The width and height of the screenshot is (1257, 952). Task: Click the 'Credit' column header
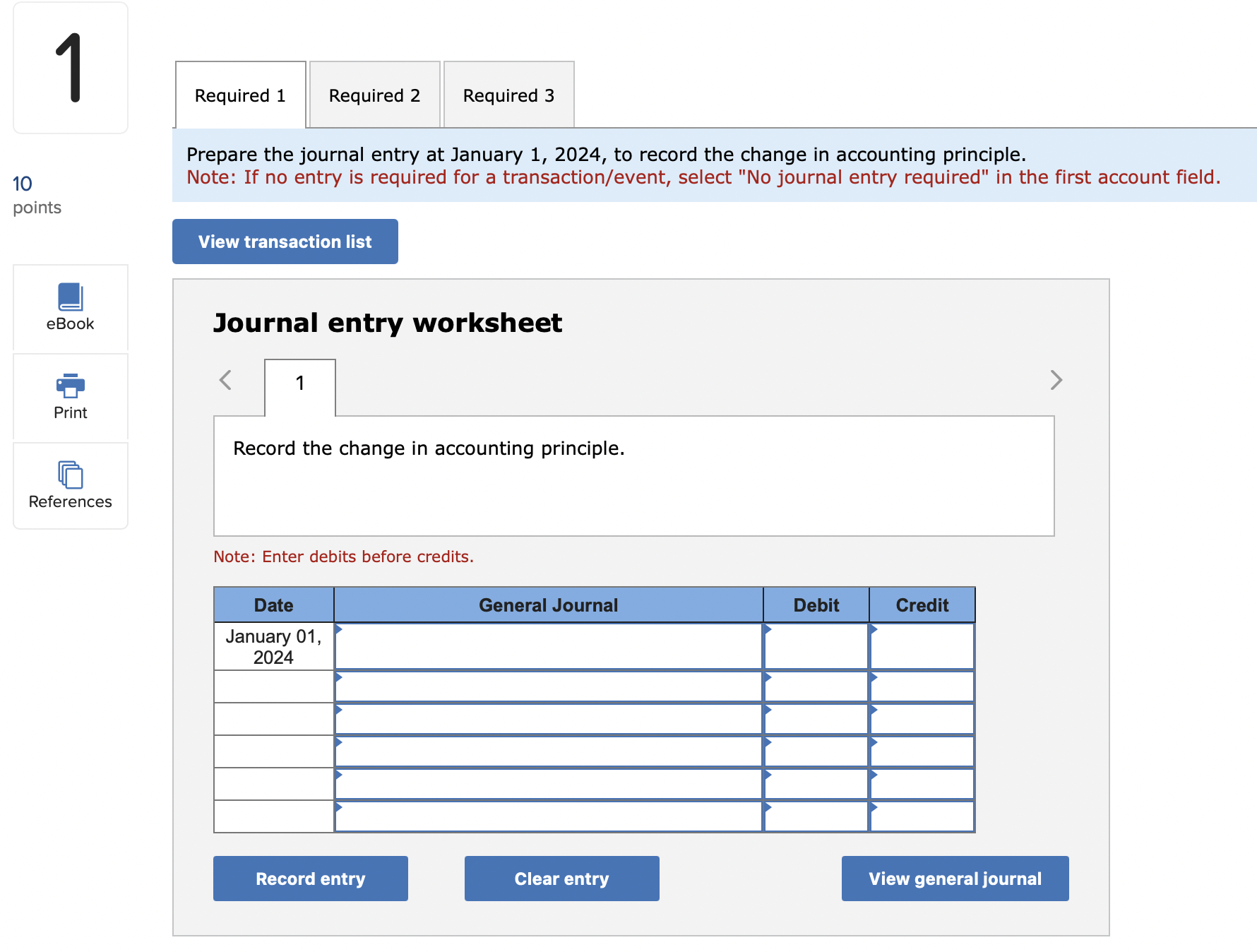tap(922, 605)
